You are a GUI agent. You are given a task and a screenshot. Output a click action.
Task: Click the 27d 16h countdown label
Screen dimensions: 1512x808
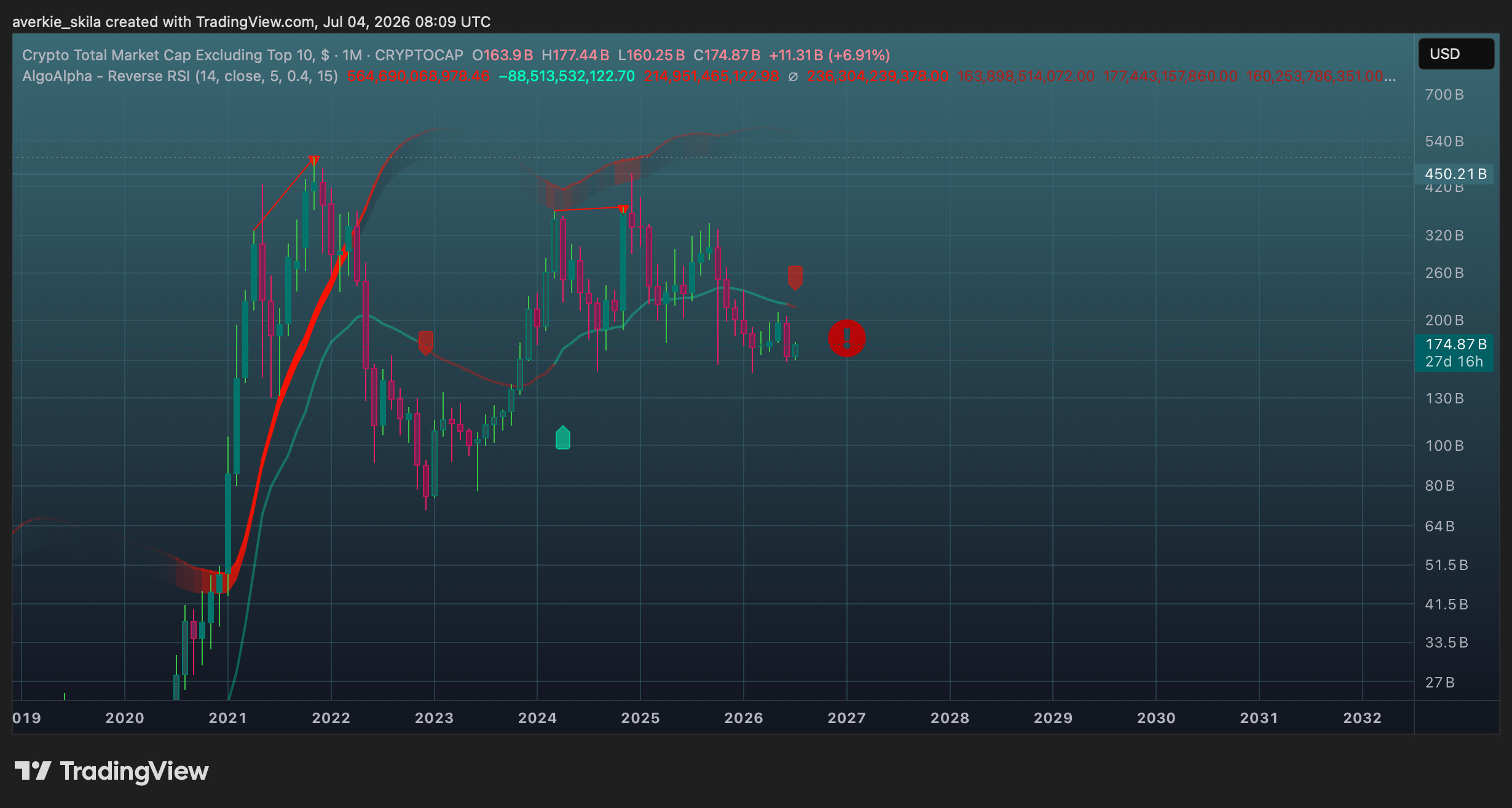(x=1454, y=362)
